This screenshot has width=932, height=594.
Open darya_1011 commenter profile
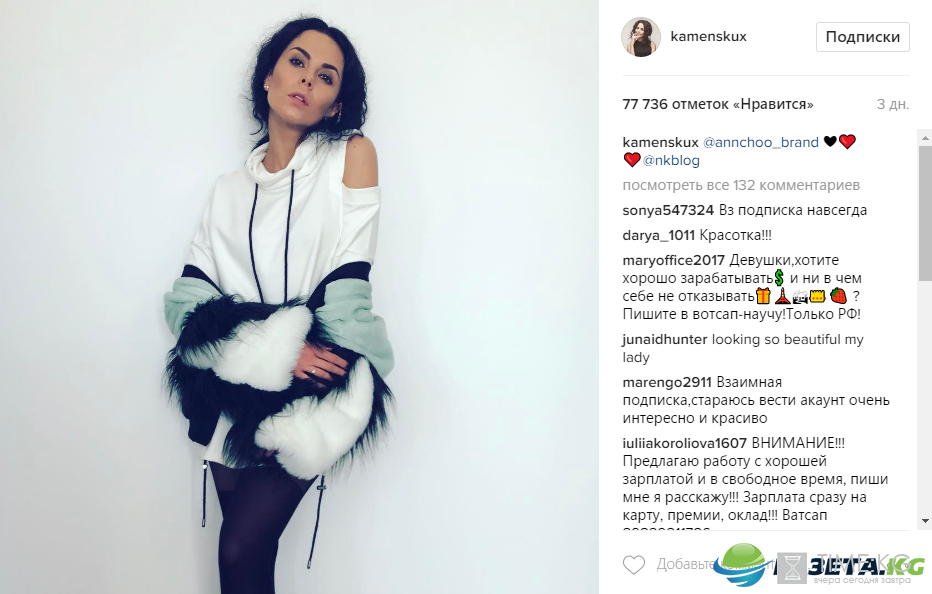[659, 235]
